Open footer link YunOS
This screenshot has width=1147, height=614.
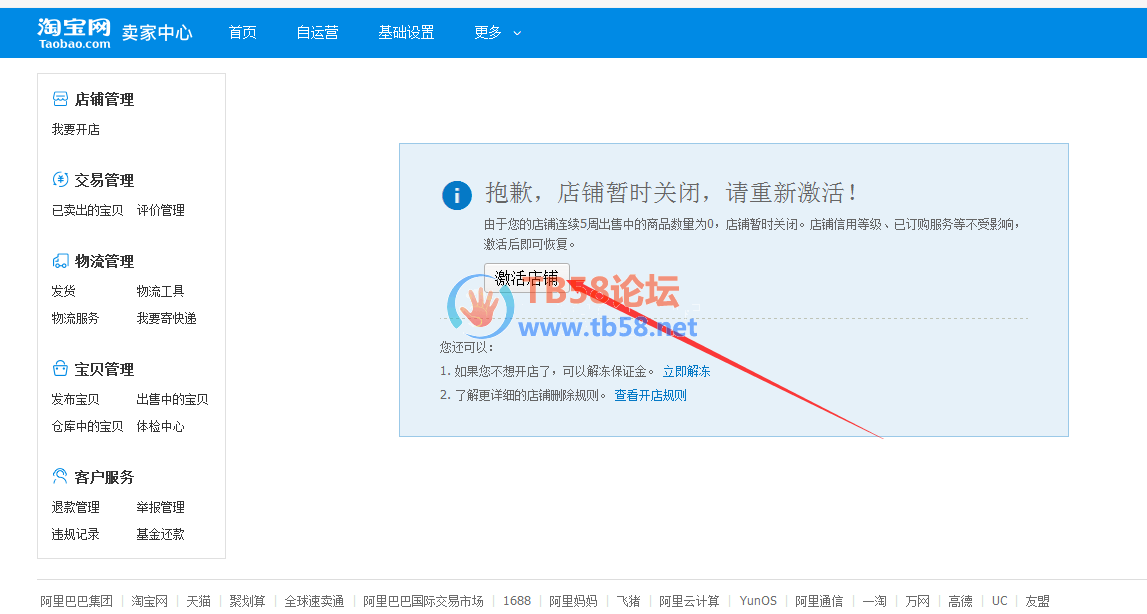click(758, 601)
